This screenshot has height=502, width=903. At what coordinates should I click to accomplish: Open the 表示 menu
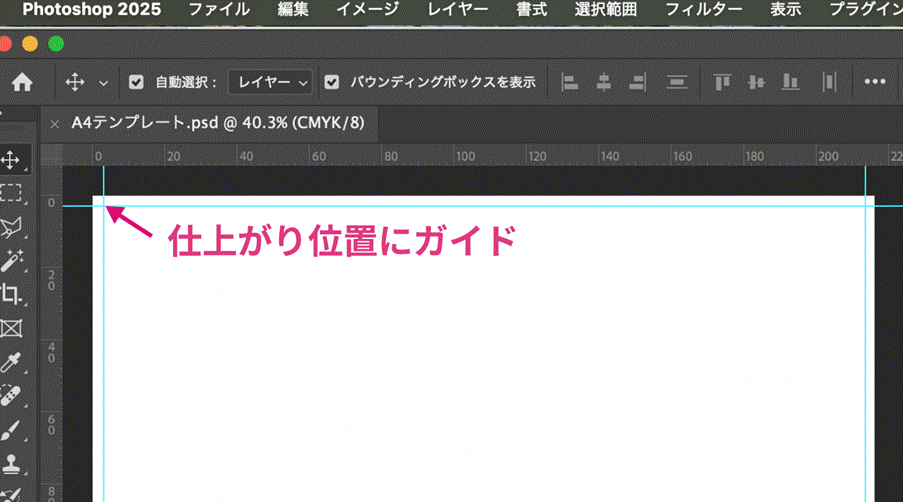(x=786, y=9)
